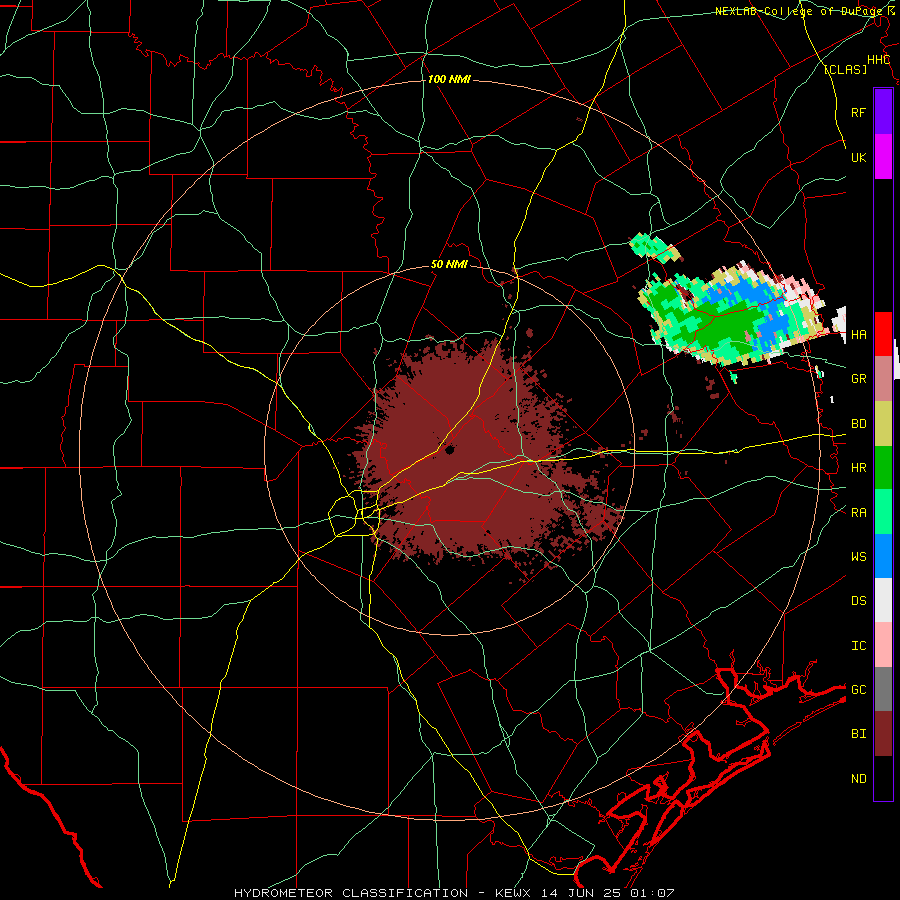The image size is (900, 900).
Task: Click the GR legend label
Action: point(858,379)
